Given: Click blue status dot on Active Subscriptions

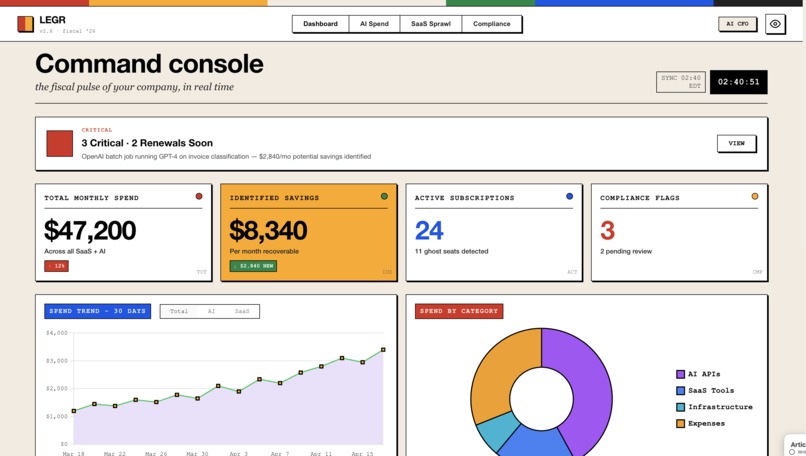Looking at the screenshot, I should tap(570, 196).
